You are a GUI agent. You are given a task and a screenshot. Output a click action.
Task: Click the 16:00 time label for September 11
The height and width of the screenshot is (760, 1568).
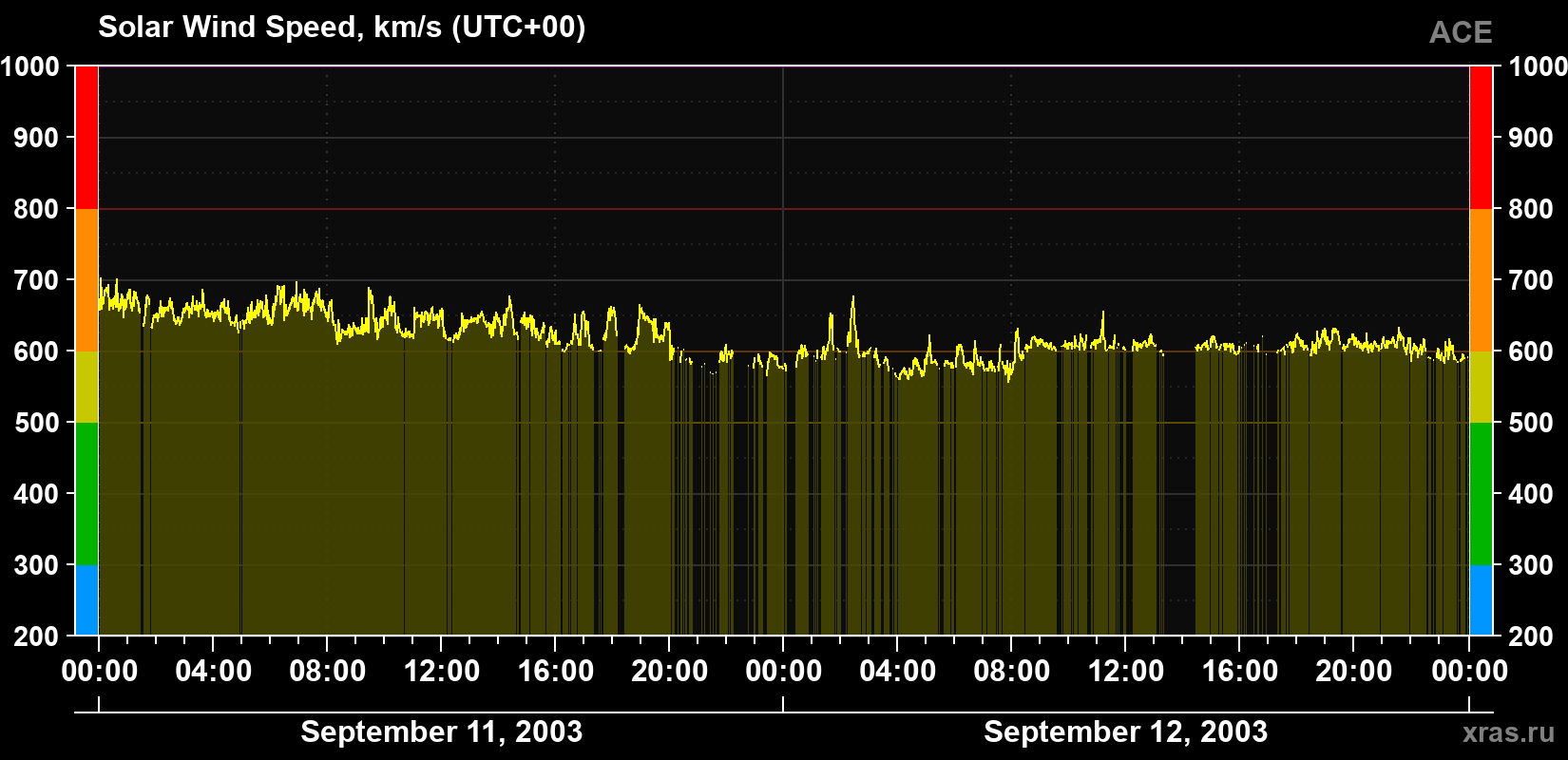click(x=555, y=672)
